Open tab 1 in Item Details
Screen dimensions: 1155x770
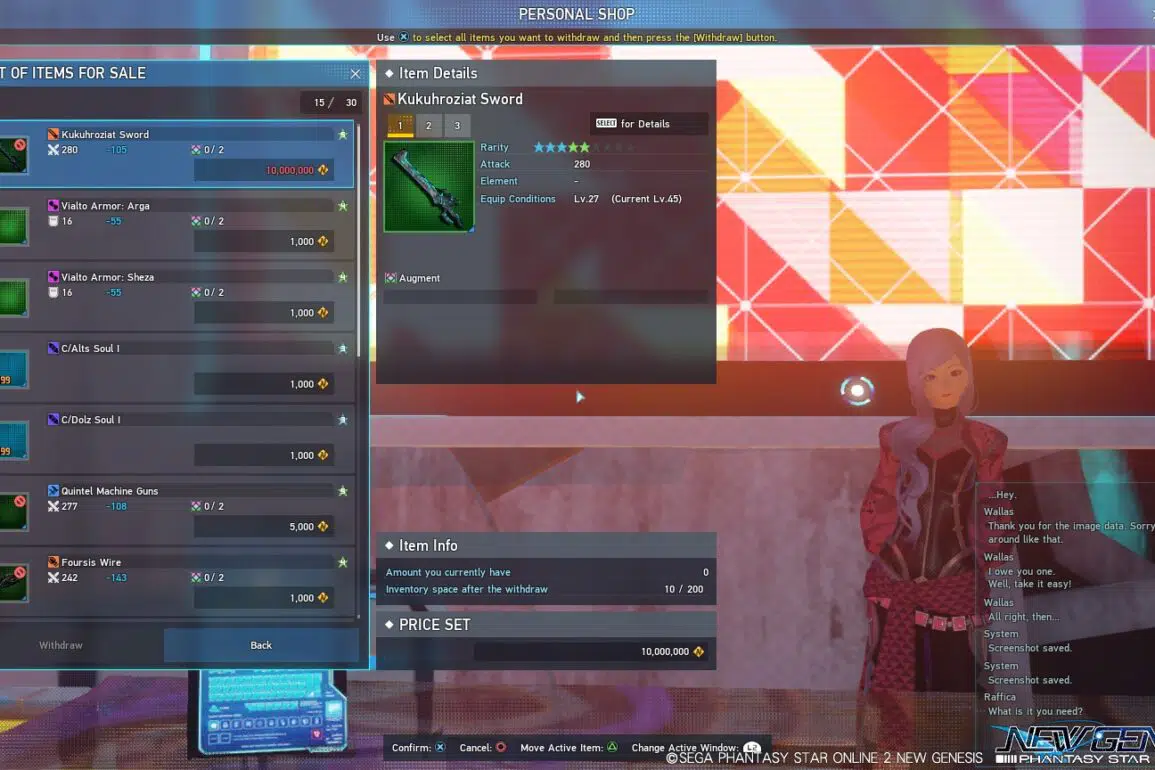click(x=400, y=125)
